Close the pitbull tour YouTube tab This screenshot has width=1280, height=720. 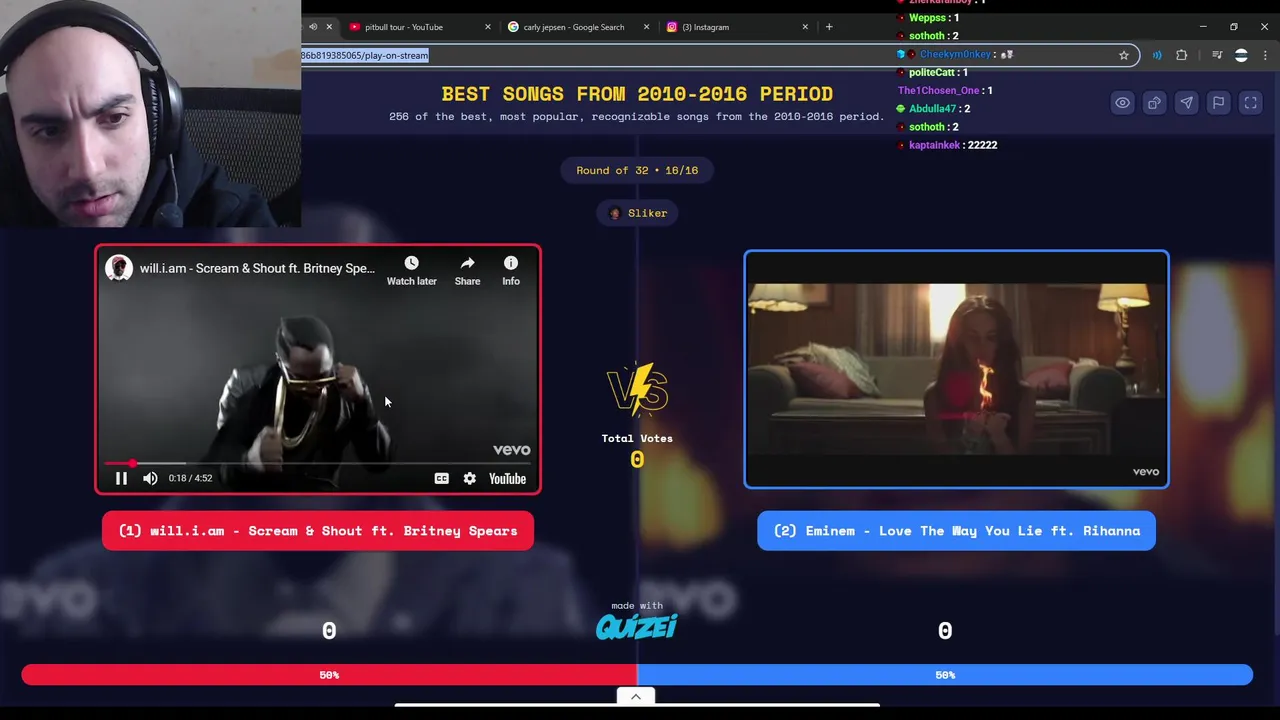click(x=488, y=27)
